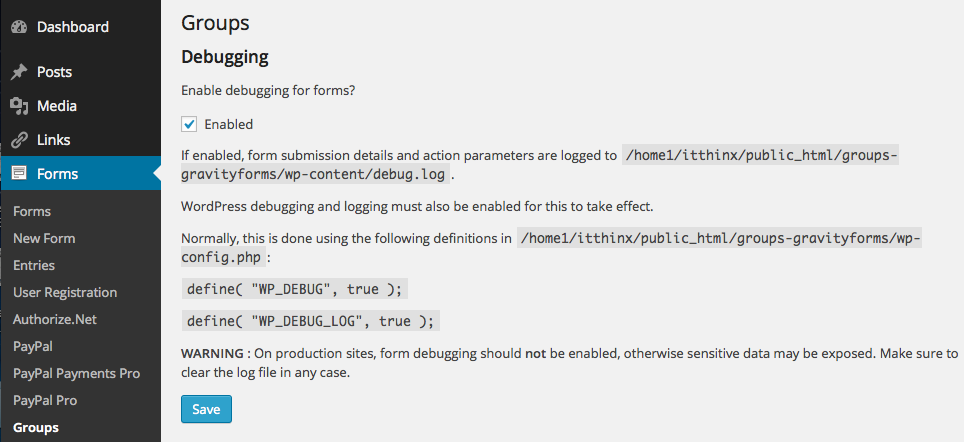Screen dimensions: 964x442
Task: Select the Groups submenu item
Action: [x=36, y=428]
